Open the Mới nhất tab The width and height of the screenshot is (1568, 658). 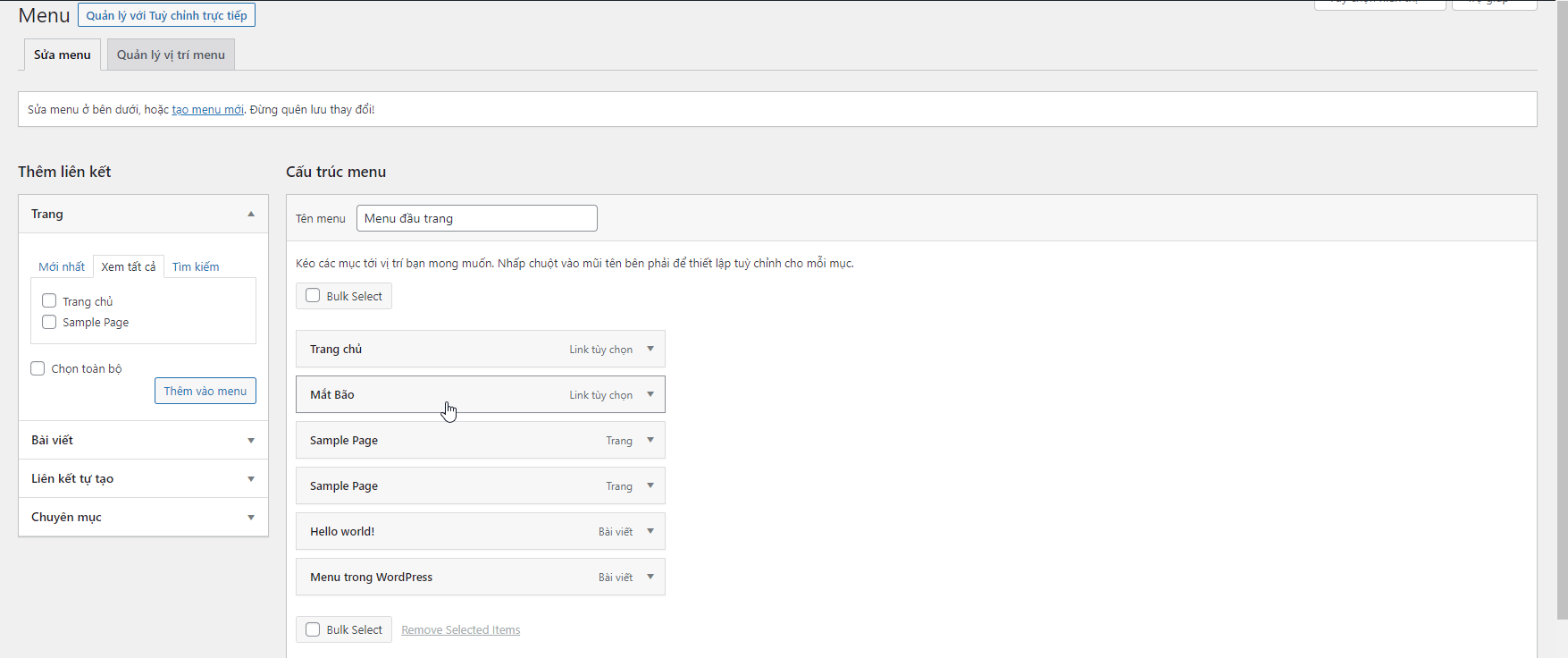[62, 266]
